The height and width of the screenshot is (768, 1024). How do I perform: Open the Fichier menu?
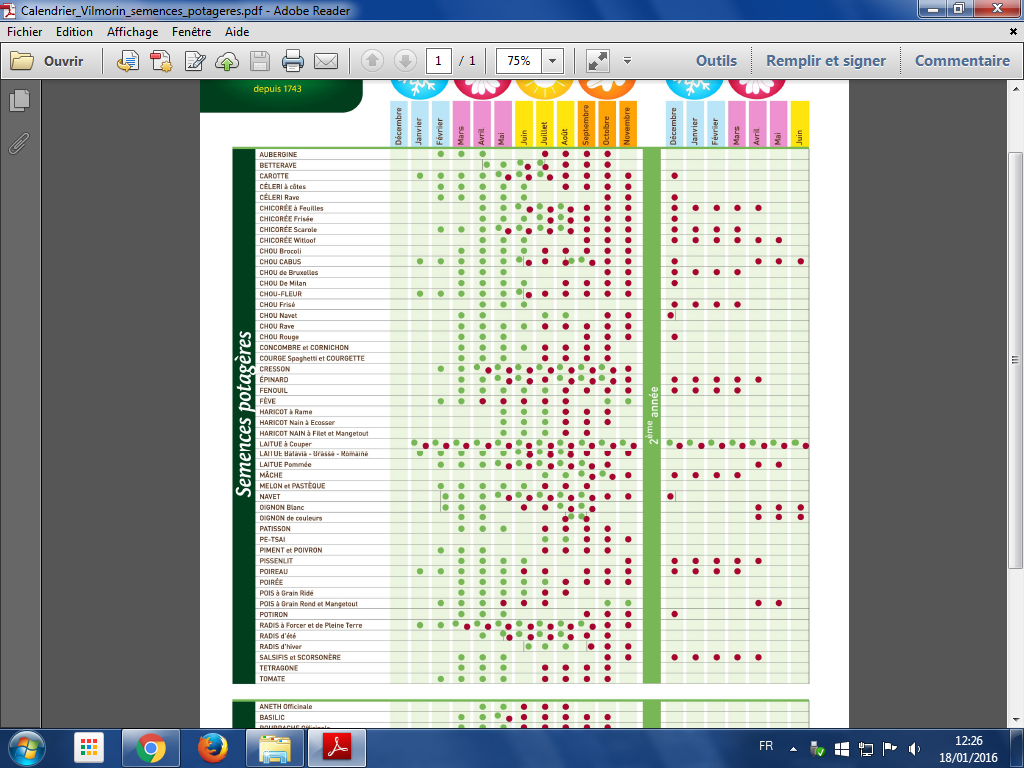[24, 32]
